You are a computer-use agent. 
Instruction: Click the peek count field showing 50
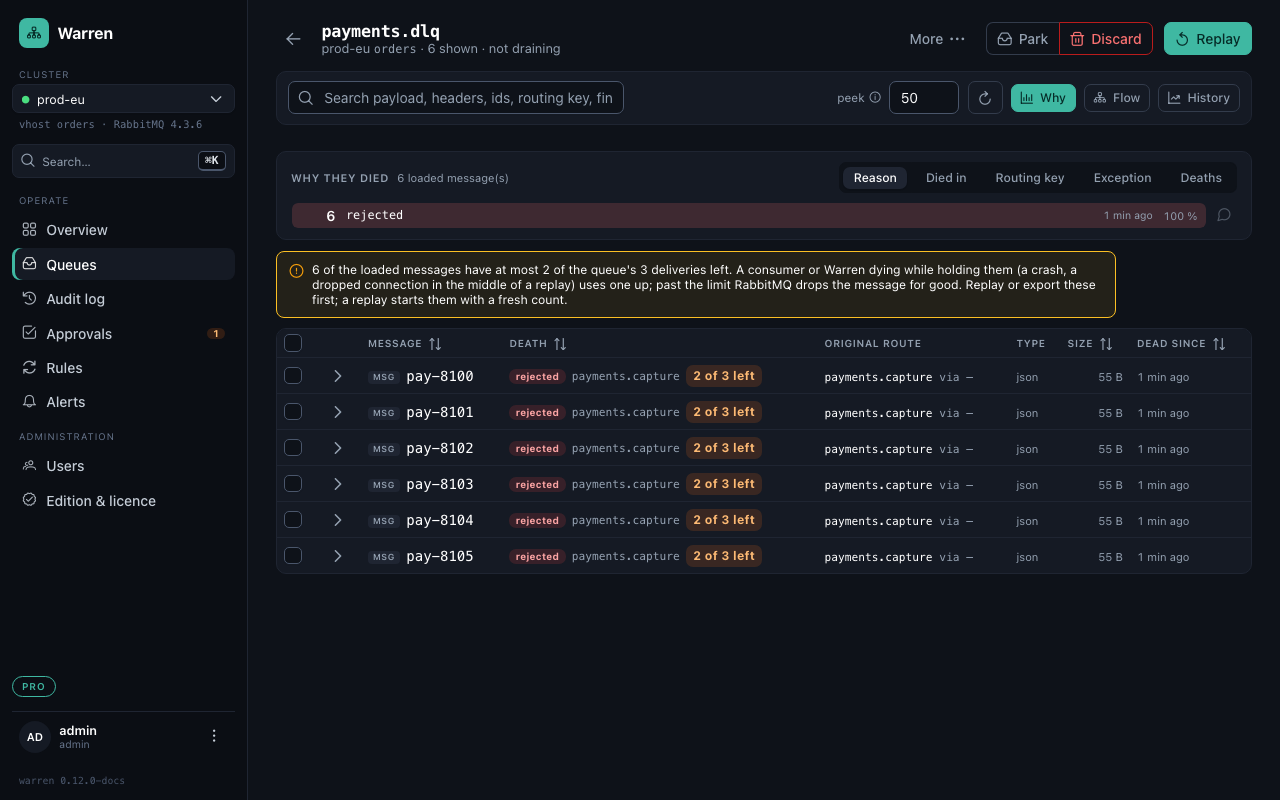(924, 98)
